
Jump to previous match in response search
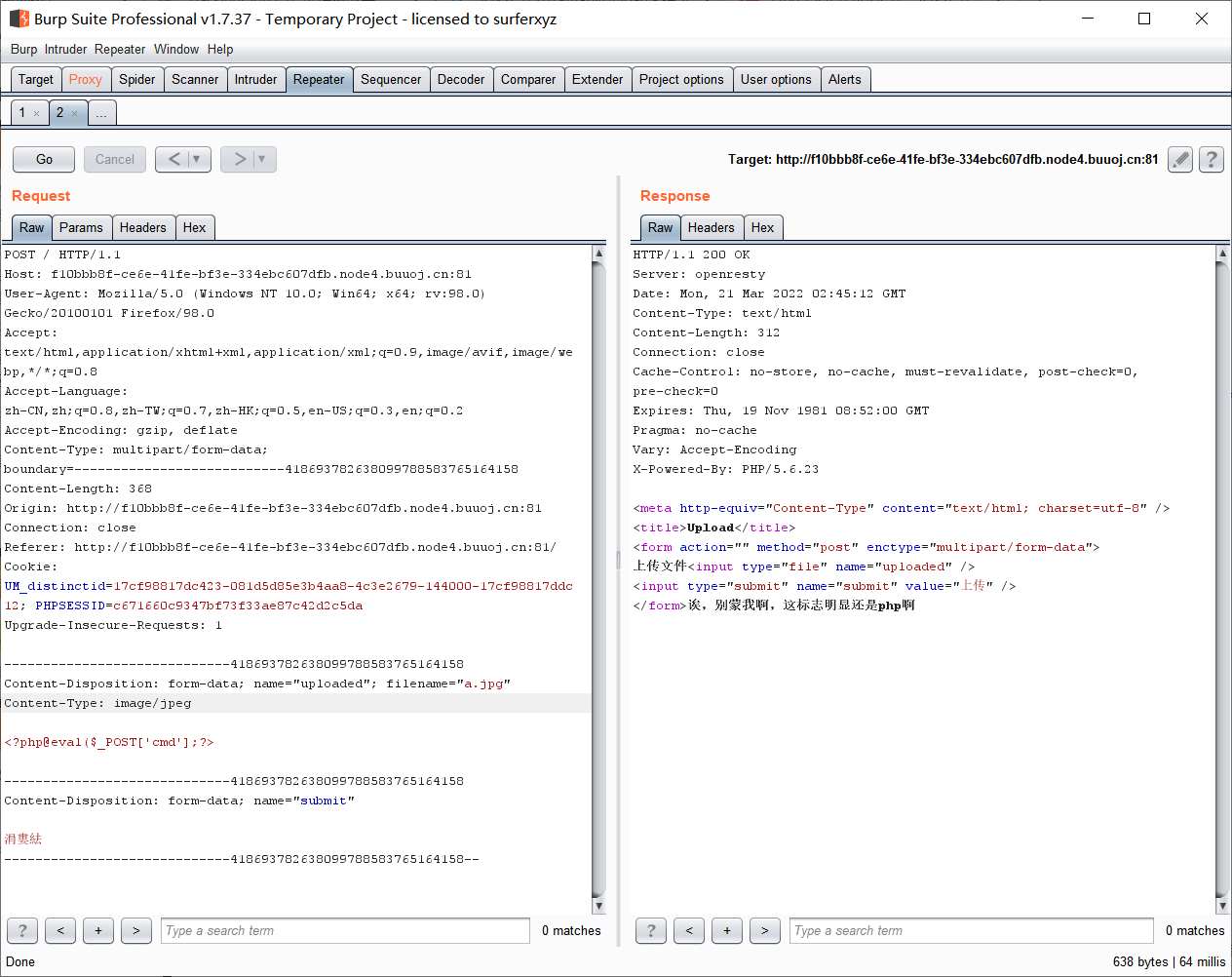[x=689, y=931]
